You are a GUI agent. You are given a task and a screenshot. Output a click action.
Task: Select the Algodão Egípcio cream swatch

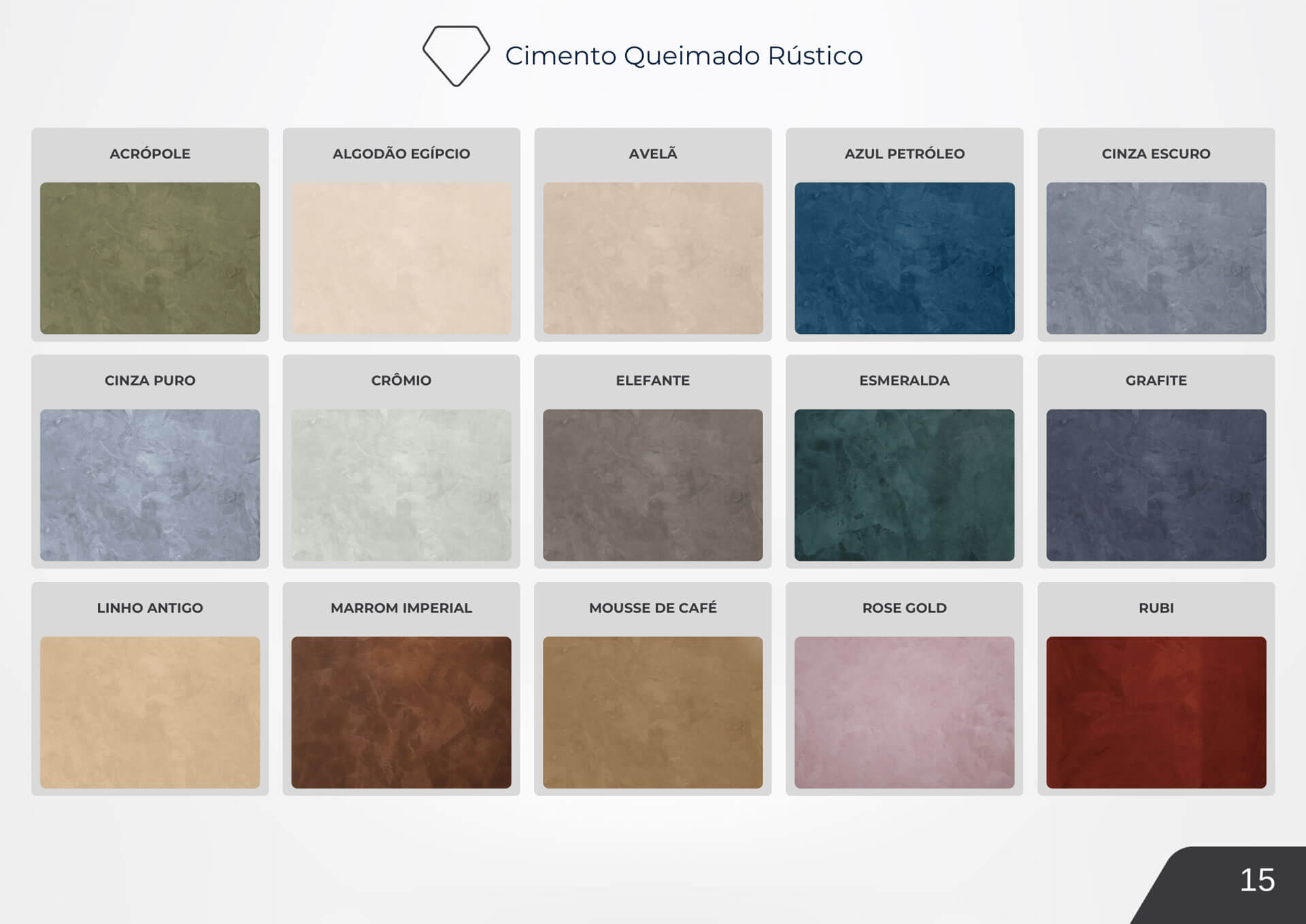tap(401, 258)
